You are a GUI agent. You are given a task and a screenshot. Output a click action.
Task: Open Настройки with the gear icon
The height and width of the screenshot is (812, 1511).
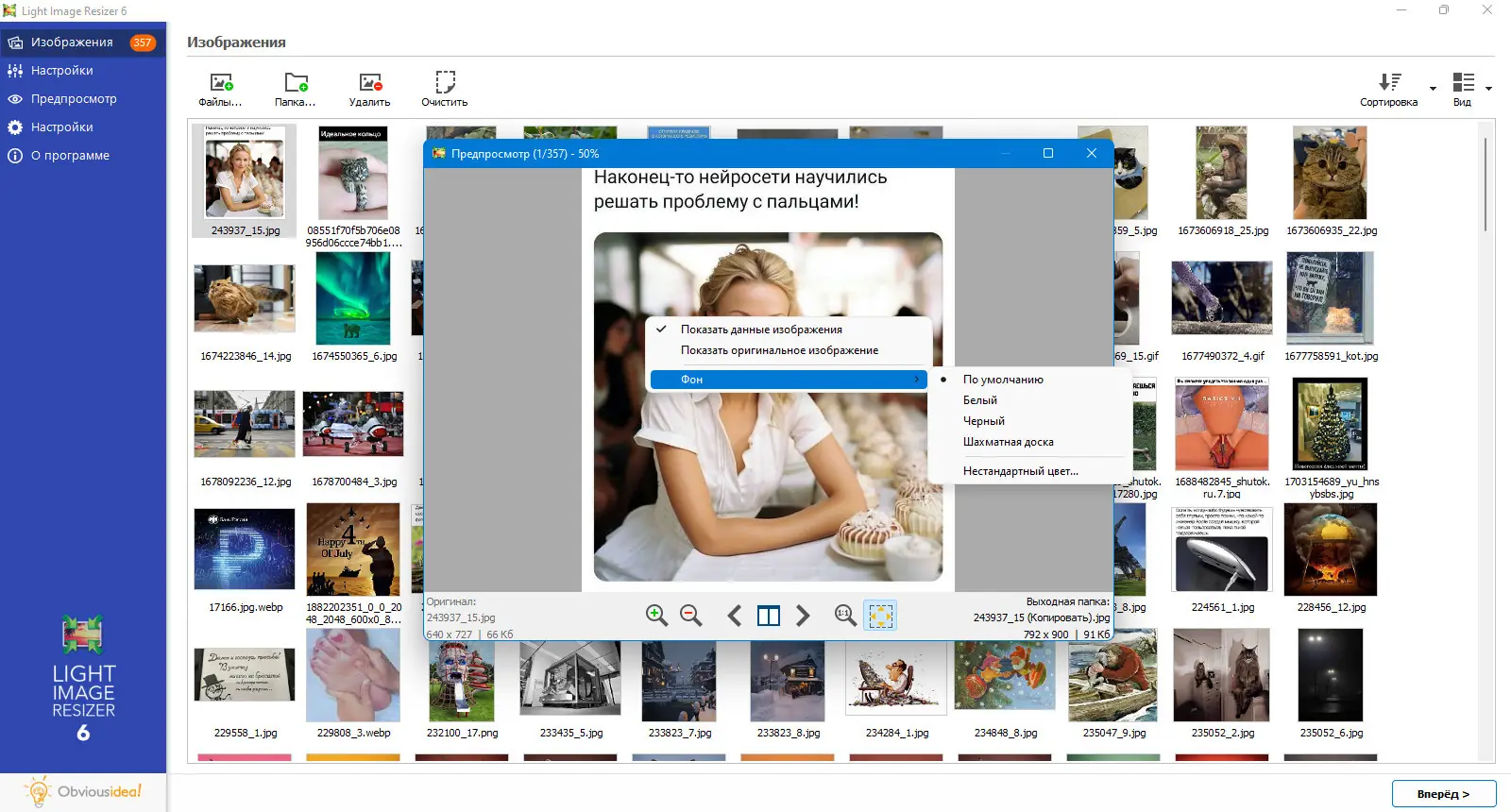(x=83, y=127)
